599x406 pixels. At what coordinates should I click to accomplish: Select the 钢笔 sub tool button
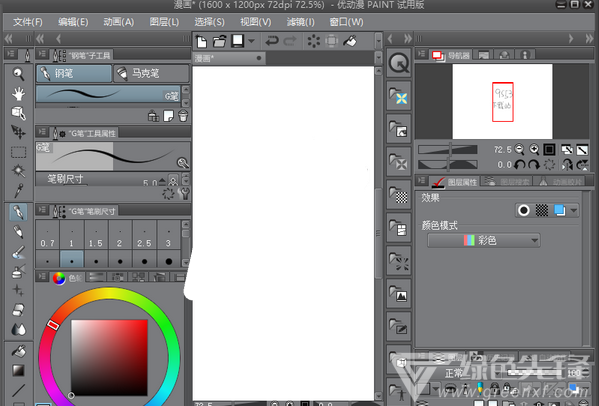coord(74,73)
